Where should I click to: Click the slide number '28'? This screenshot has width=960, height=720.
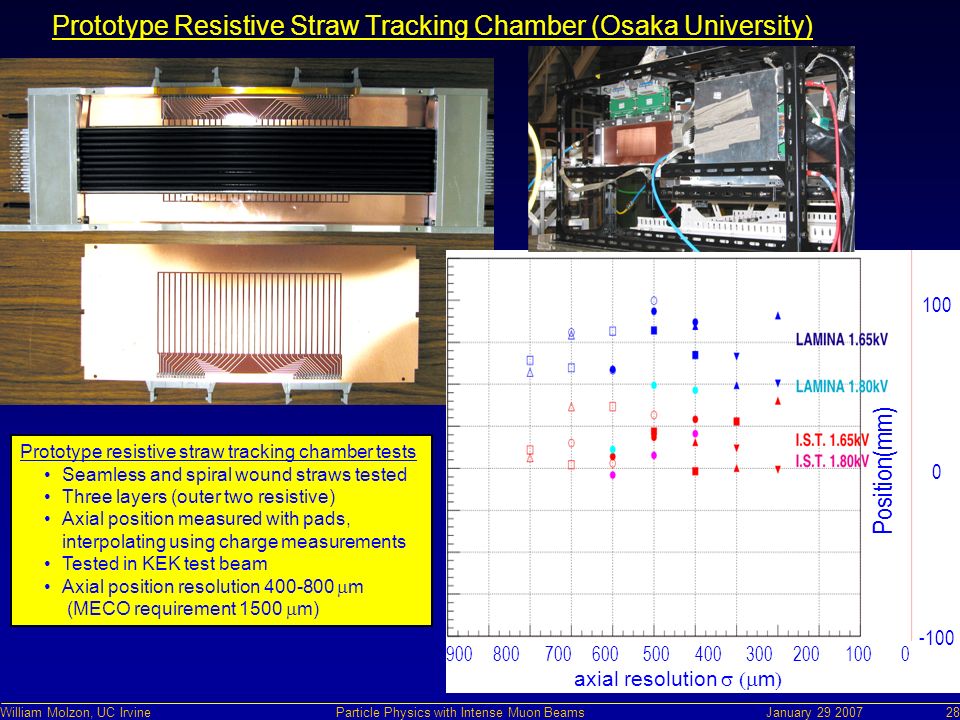[953, 713]
